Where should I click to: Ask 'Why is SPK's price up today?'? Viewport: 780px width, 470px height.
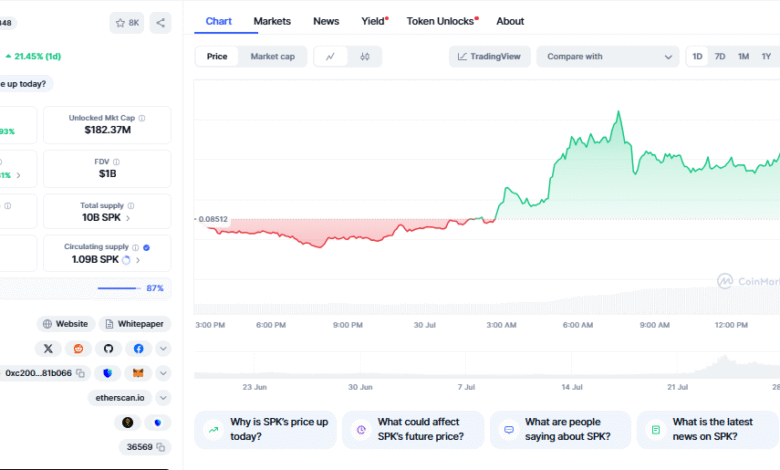tap(265, 430)
